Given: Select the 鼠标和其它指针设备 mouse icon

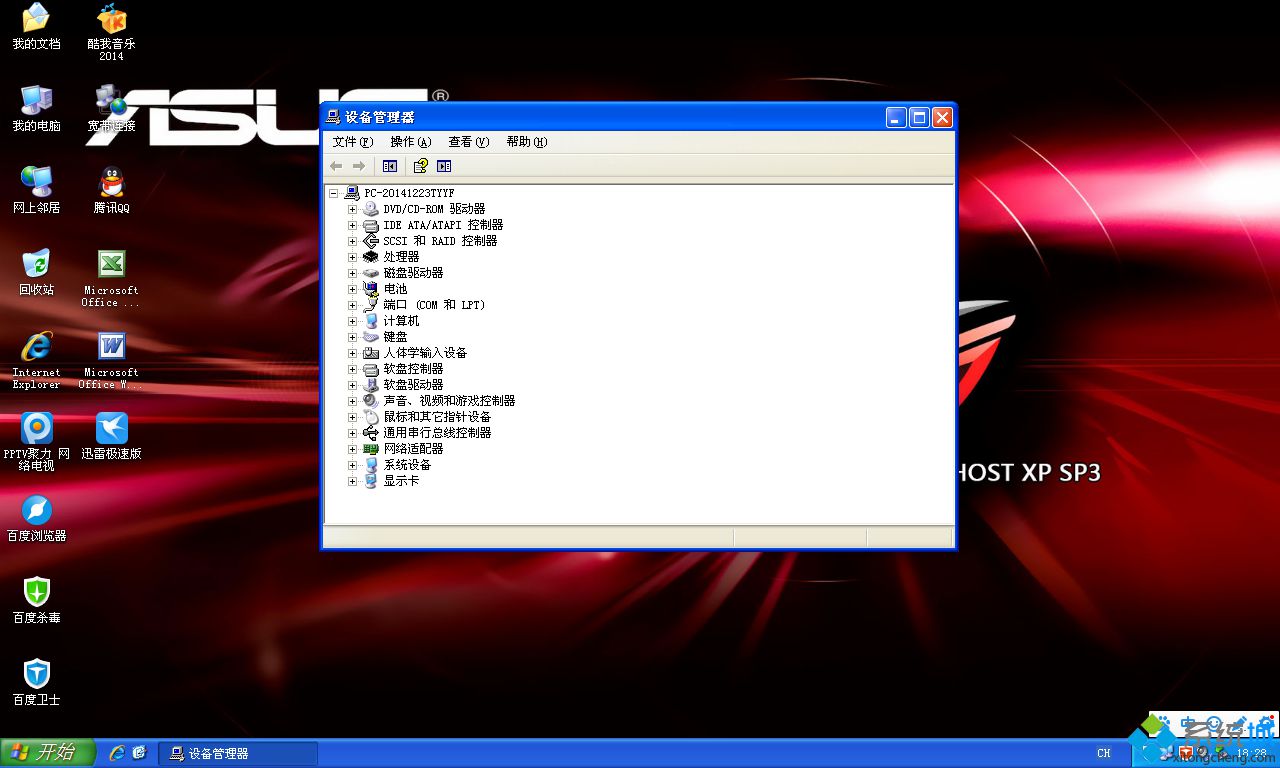Looking at the screenshot, I should pos(371,417).
